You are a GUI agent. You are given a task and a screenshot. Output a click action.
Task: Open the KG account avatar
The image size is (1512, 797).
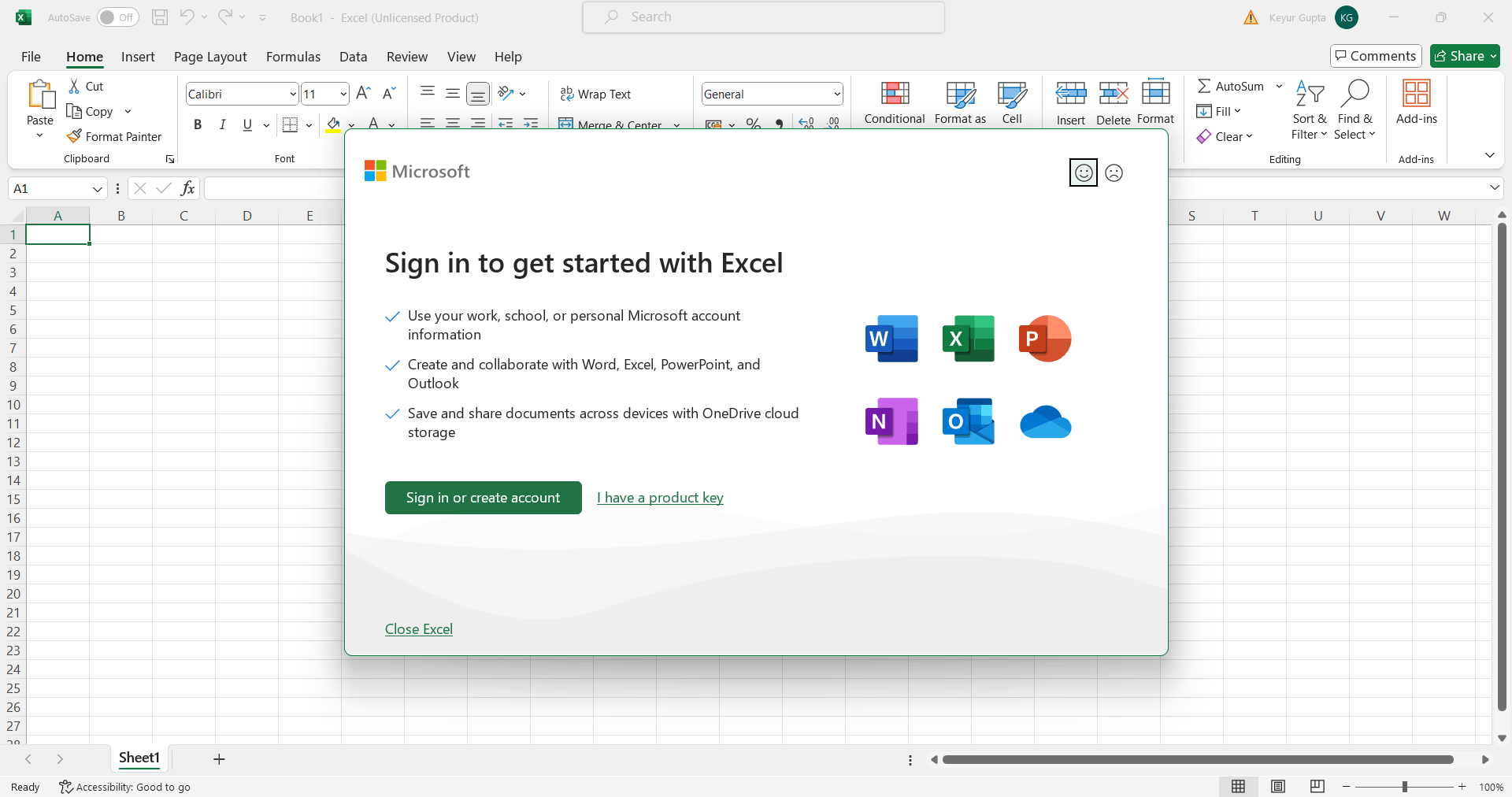(1347, 17)
